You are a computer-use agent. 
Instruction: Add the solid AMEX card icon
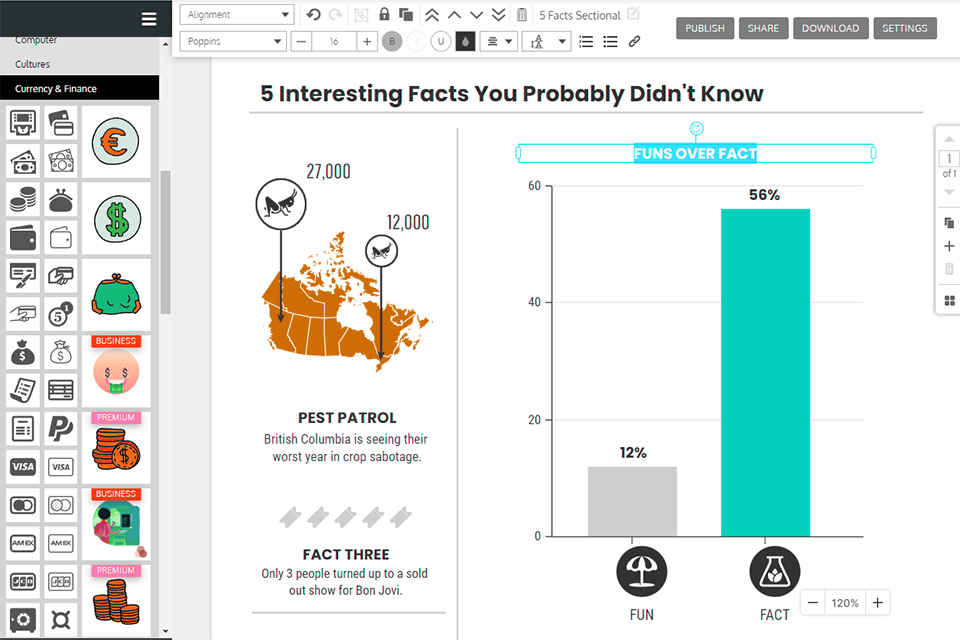[x=23, y=543]
